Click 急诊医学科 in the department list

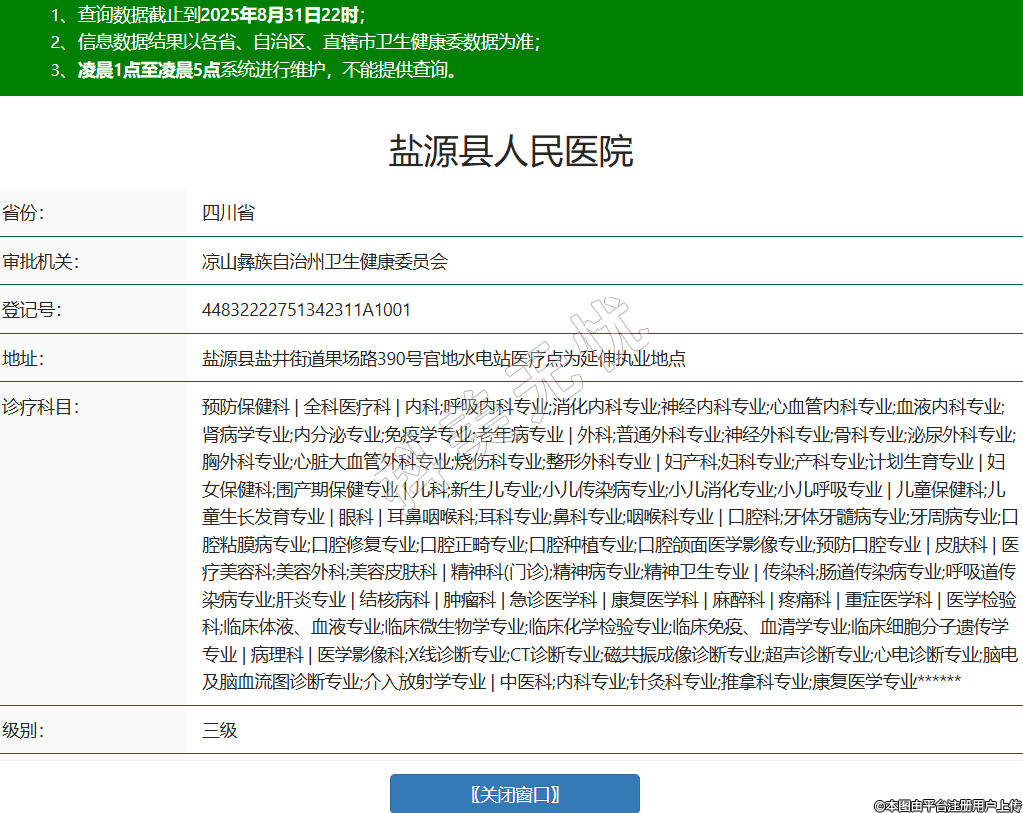click(x=554, y=600)
